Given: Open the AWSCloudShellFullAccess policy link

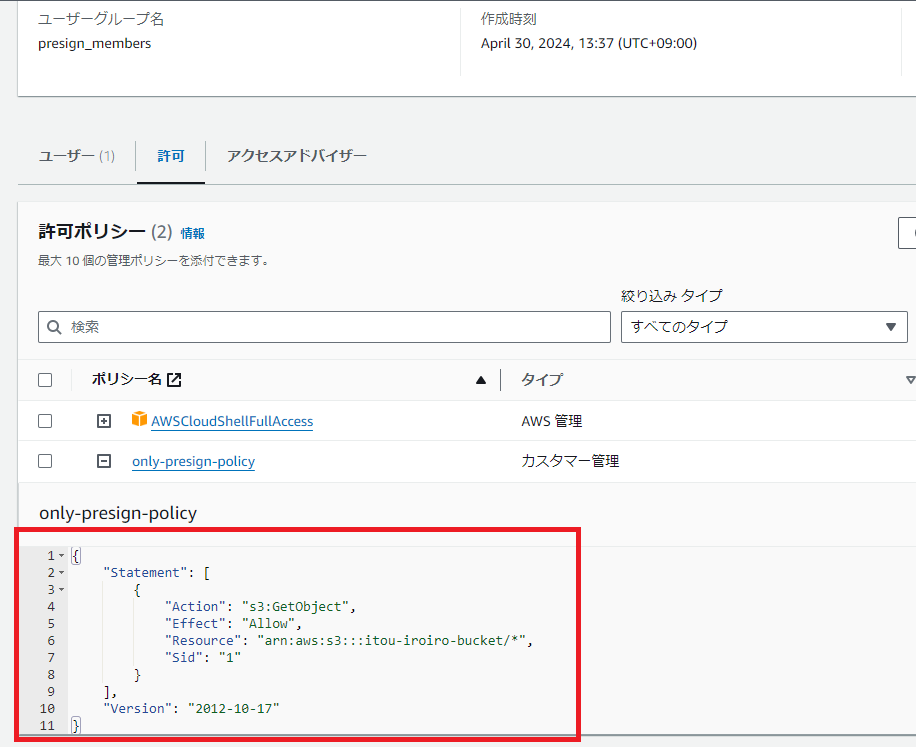Looking at the screenshot, I should (x=231, y=420).
